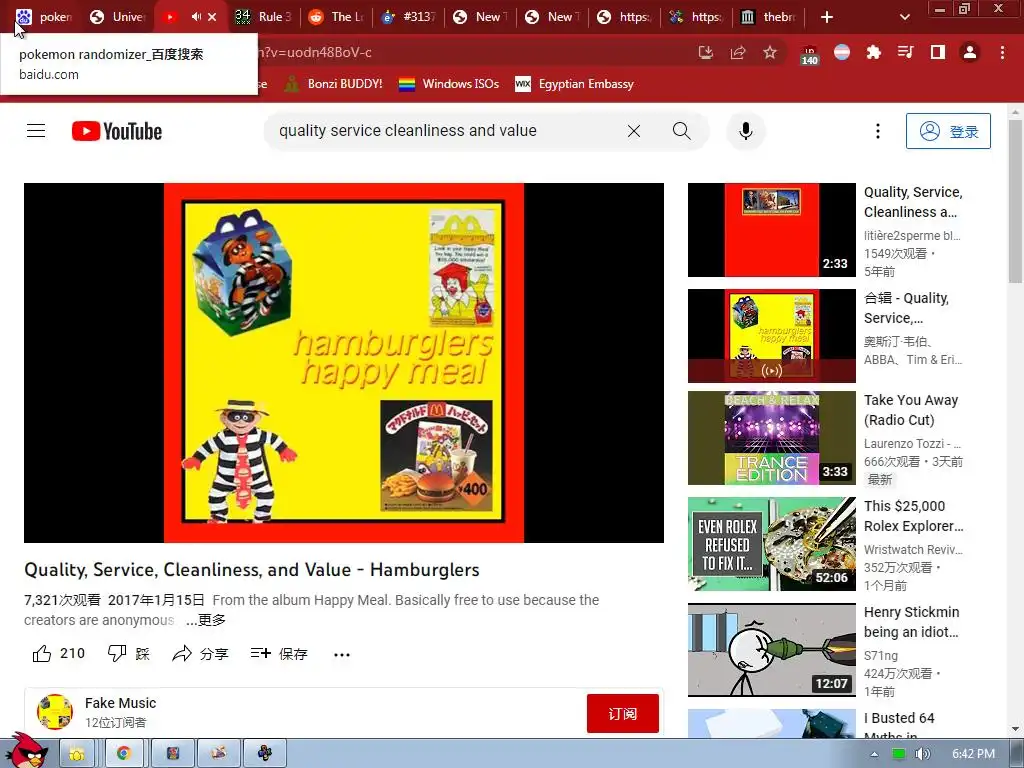Bookmark this page with the star
Image resolution: width=1024 pixels, height=768 pixels.
pyautogui.click(x=770, y=52)
